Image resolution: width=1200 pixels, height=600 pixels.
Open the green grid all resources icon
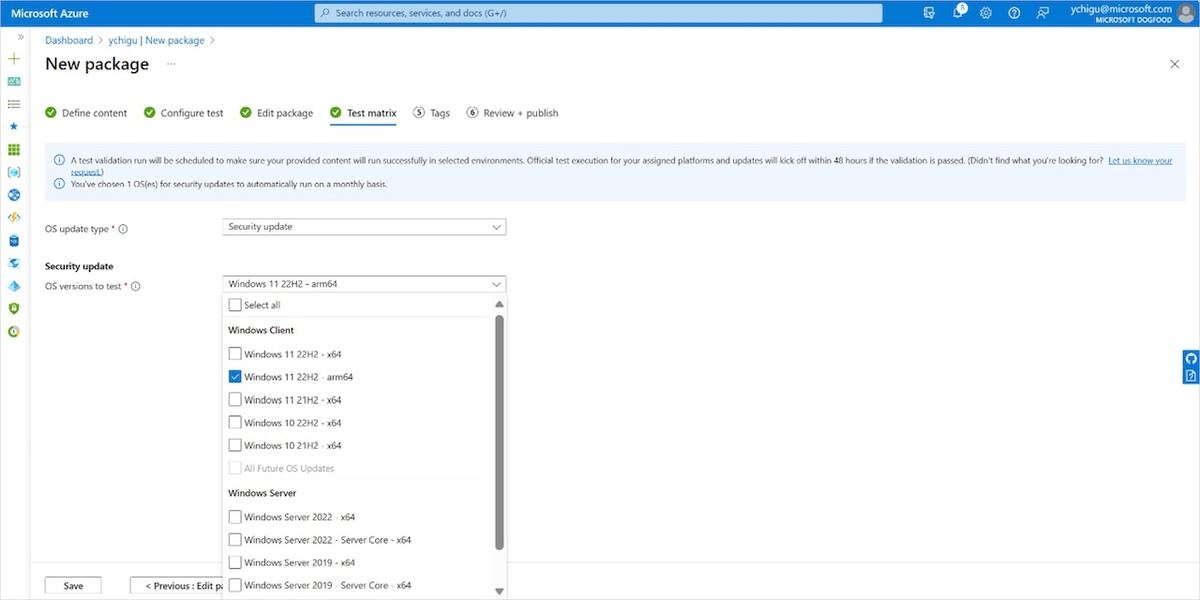(14, 150)
